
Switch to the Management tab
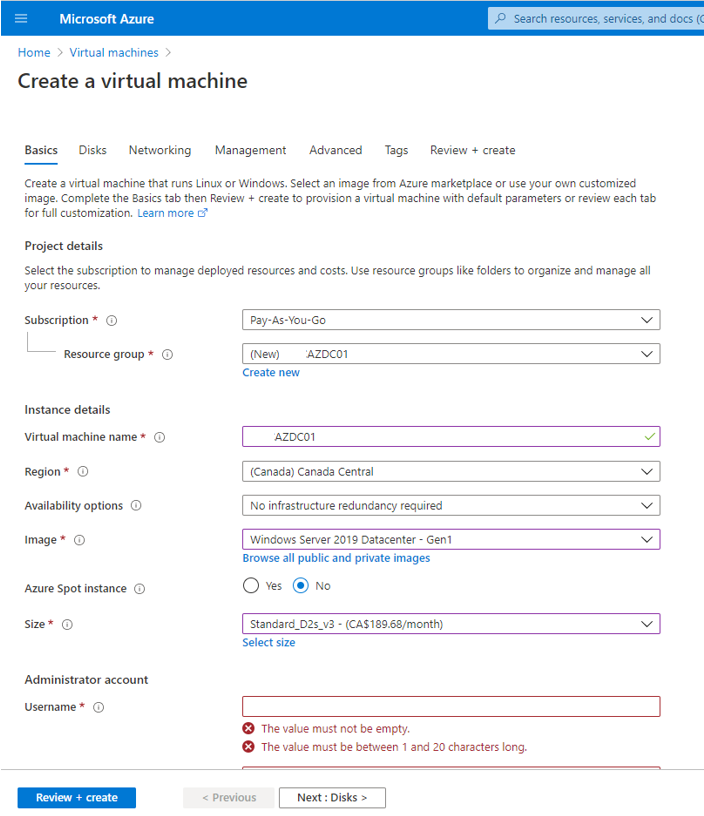click(x=250, y=150)
